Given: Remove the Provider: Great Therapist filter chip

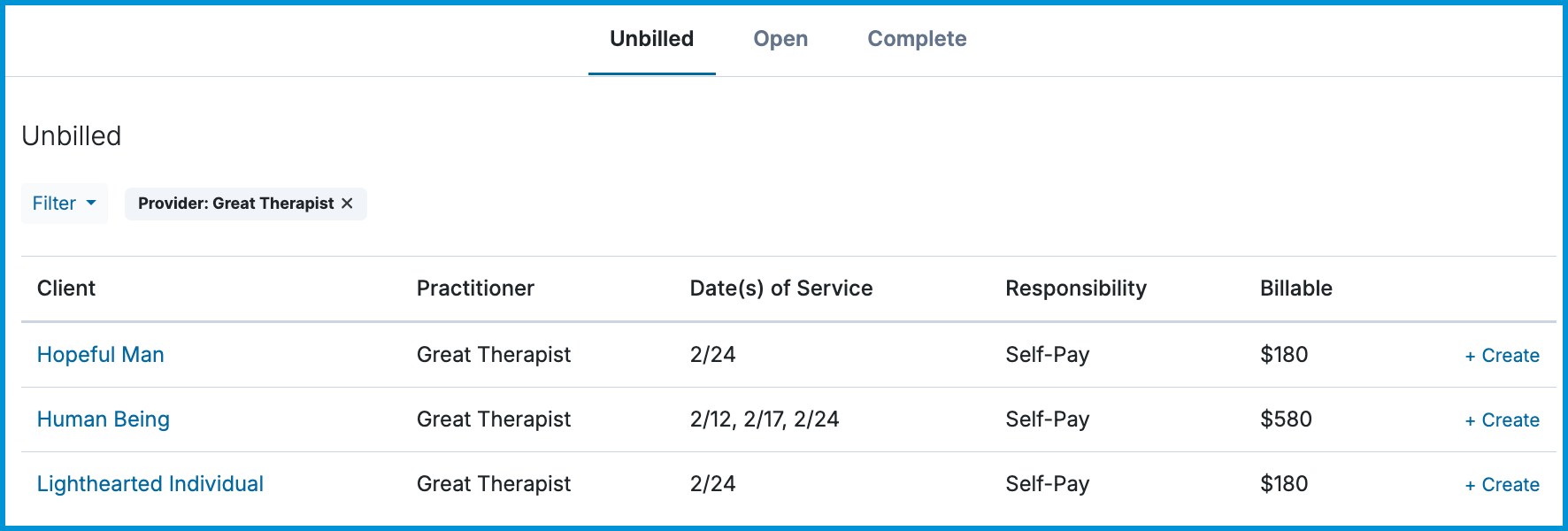Looking at the screenshot, I should 347,204.
